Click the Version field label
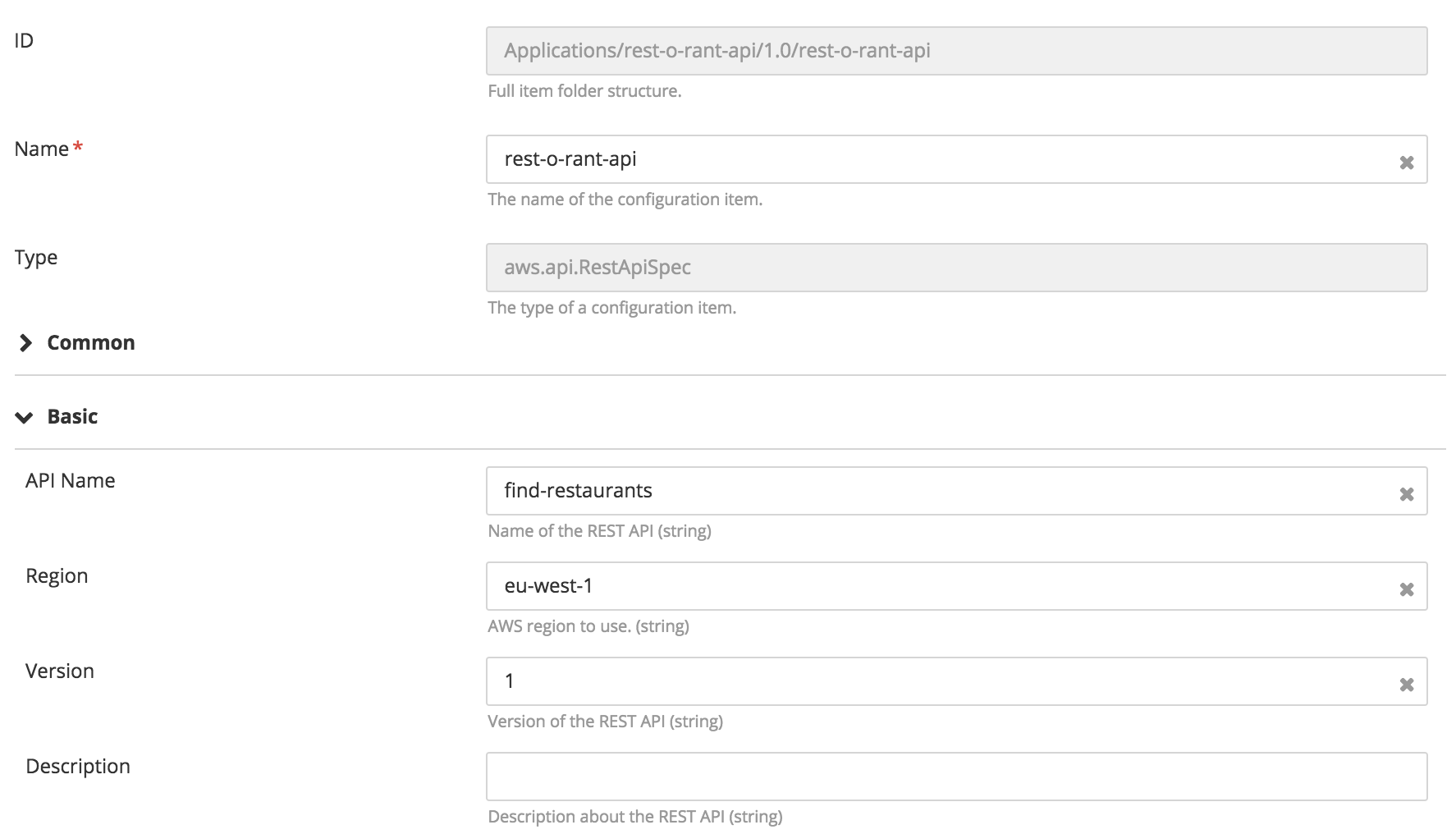 (60, 671)
